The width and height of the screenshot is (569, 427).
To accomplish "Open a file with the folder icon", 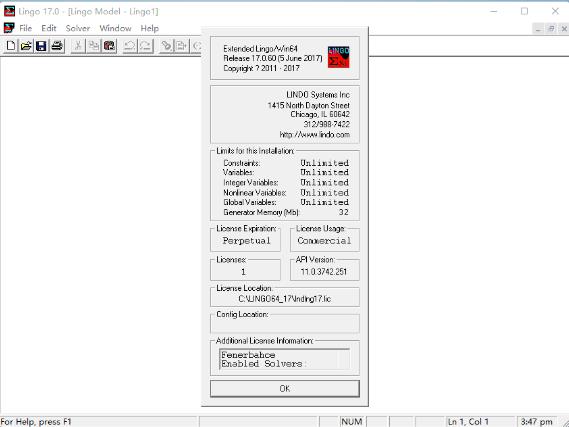I will (26, 46).
